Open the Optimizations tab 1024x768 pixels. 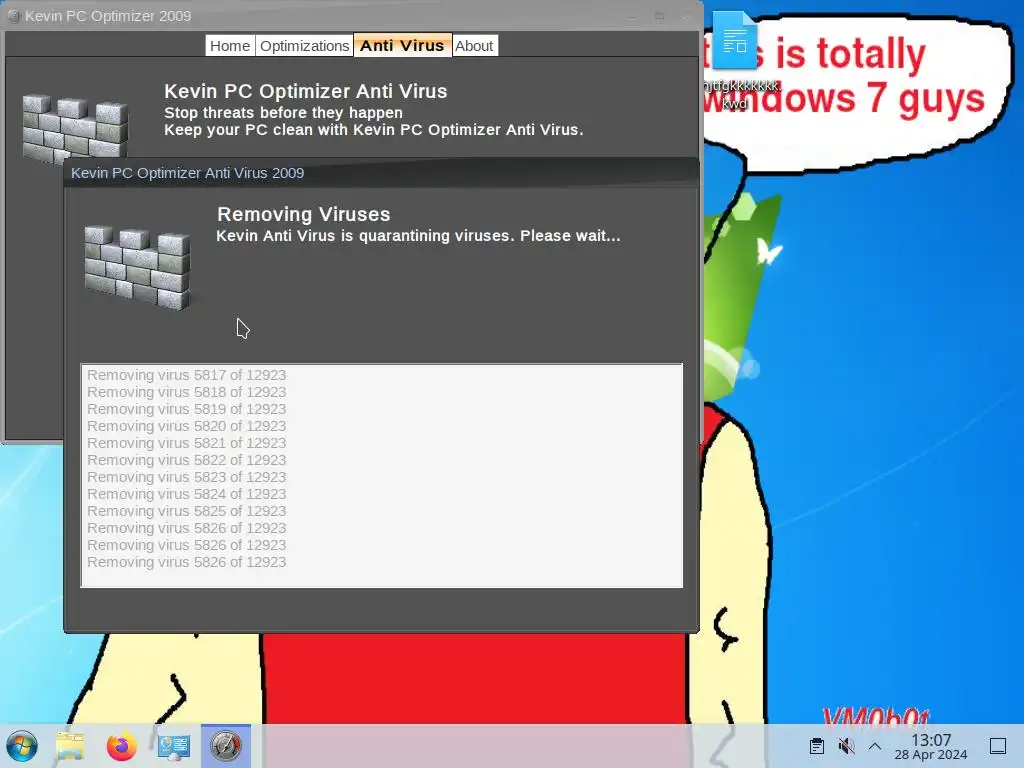coord(304,46)
